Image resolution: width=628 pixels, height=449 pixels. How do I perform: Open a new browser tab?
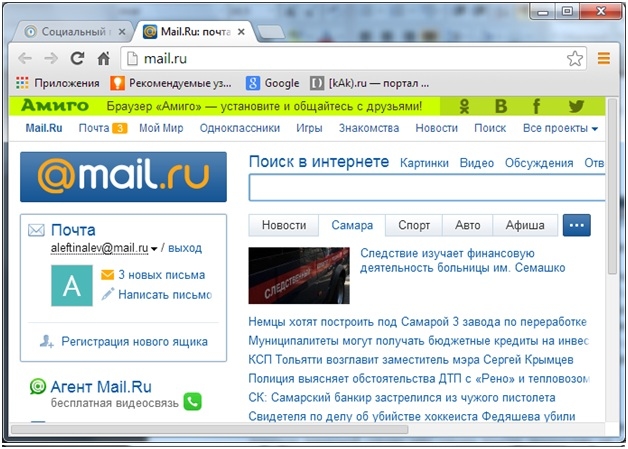(271, 32)
